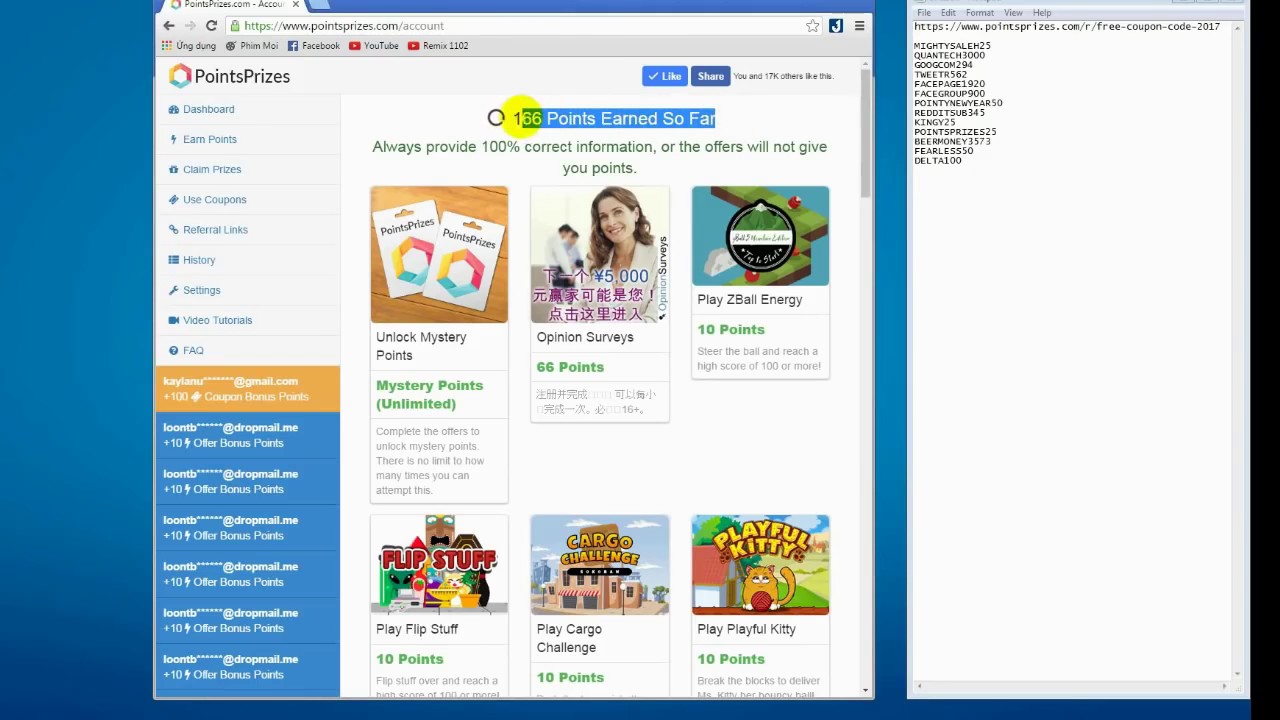Open the Format menu in Notepad
Screen dimensions: 1280x720
coord(980,13)
